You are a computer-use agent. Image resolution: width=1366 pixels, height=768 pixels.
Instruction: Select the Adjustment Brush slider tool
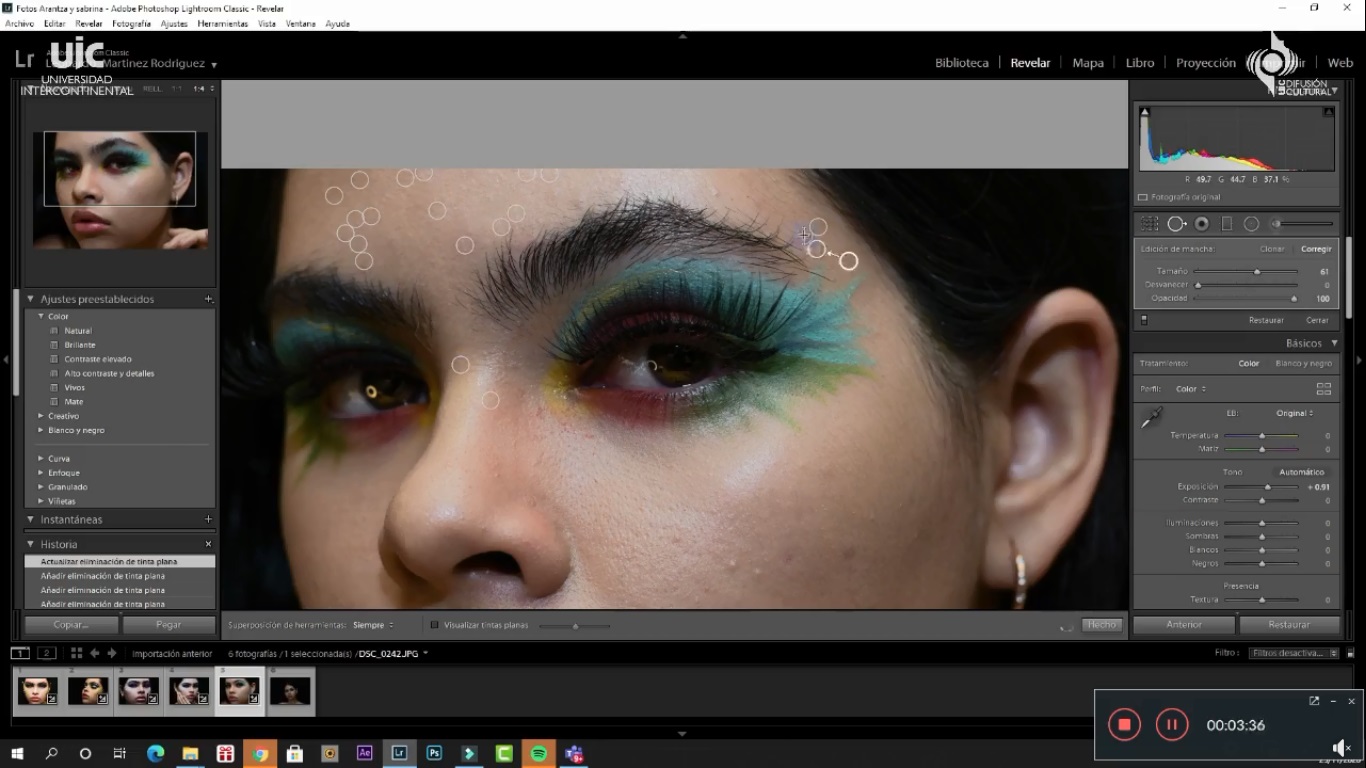pyautogui.click(x=1302, y=224)
